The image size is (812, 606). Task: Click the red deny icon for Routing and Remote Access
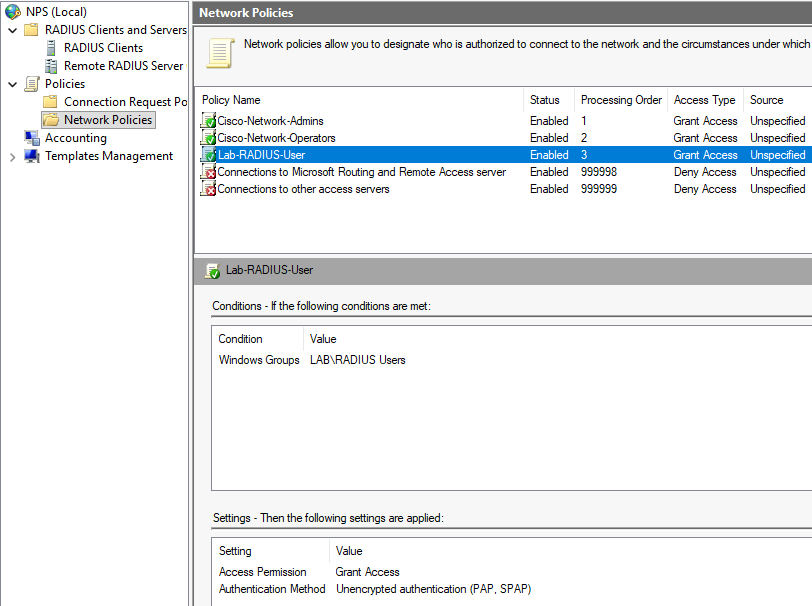click(x=208, y=172)
